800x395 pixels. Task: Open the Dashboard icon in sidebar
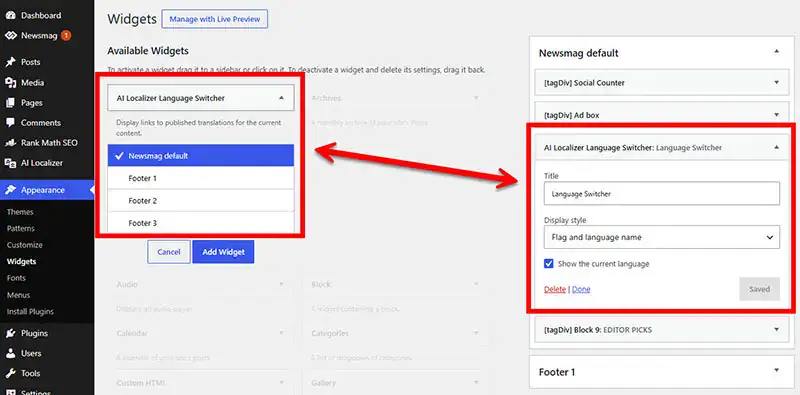[11, 15]
